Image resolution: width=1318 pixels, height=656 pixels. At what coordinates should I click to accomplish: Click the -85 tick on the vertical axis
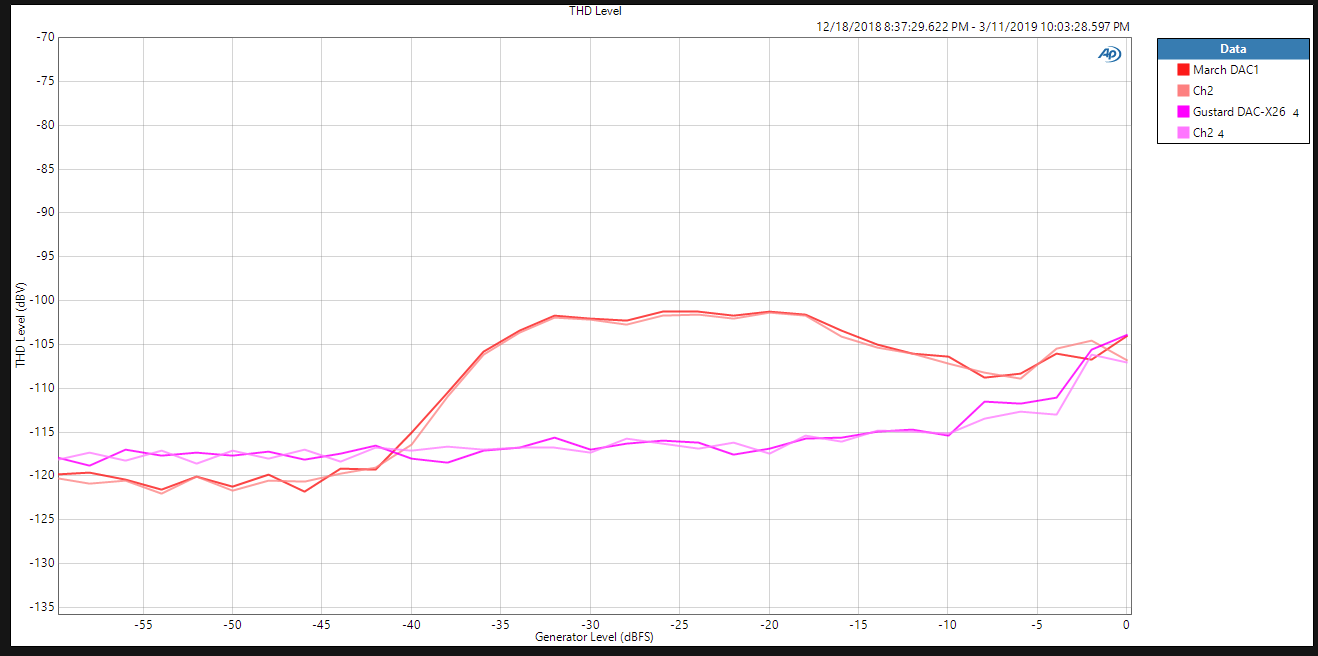point(46,169)
